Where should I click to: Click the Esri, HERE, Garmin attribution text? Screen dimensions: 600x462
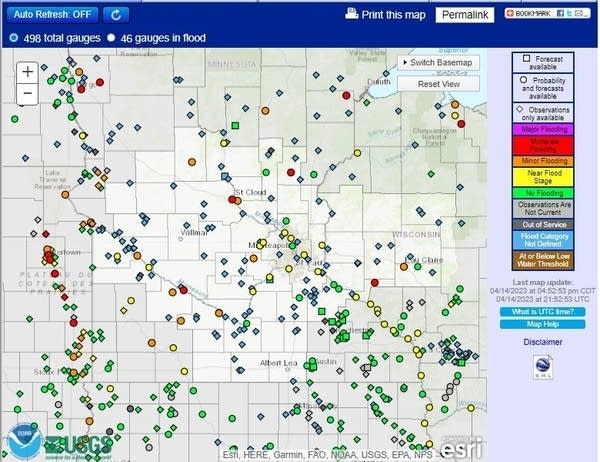[x=328, y=455]
